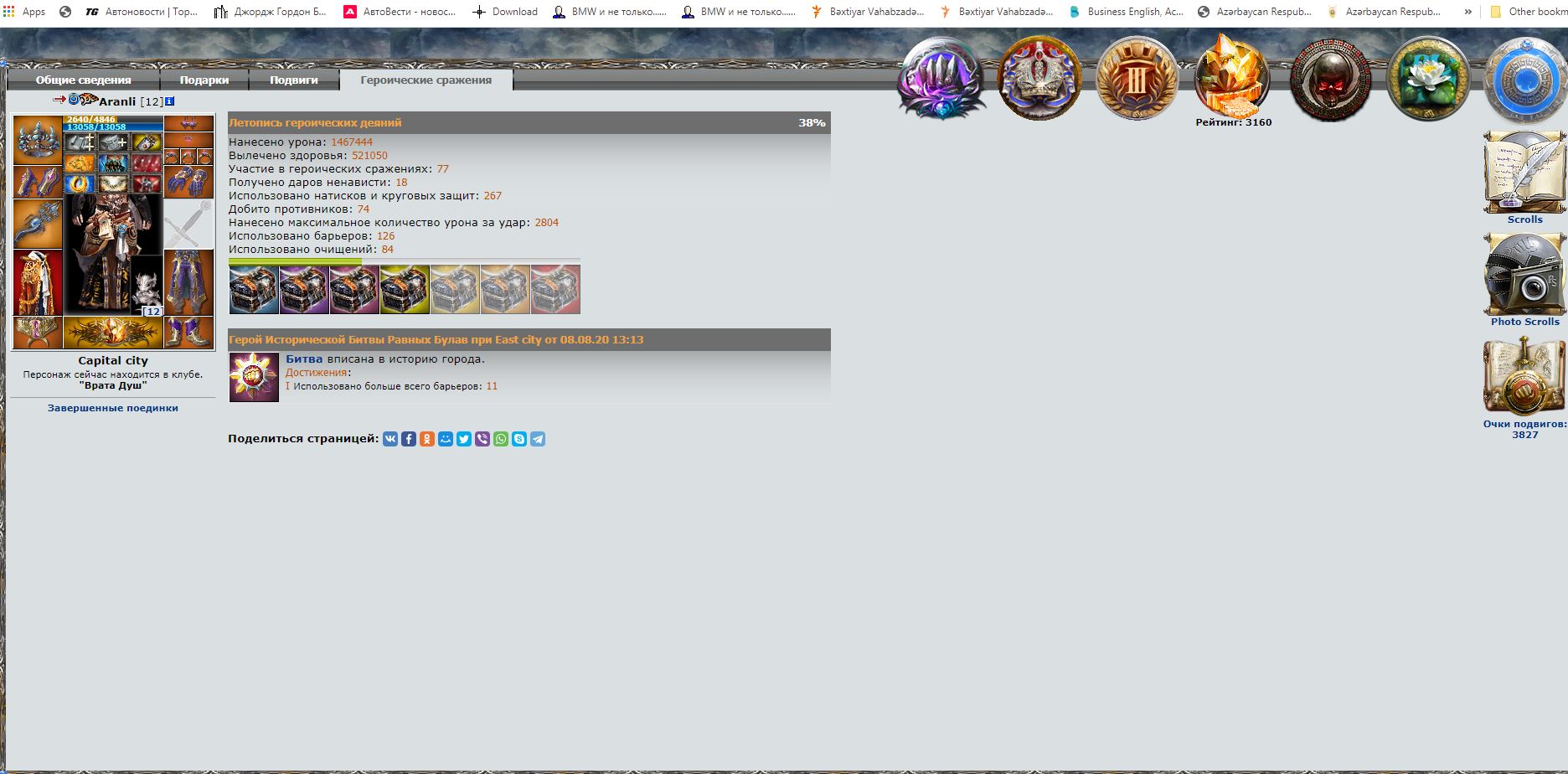The image size is (1568, 774).
Task: Share the page via Skype
Action: coord(519,439)
